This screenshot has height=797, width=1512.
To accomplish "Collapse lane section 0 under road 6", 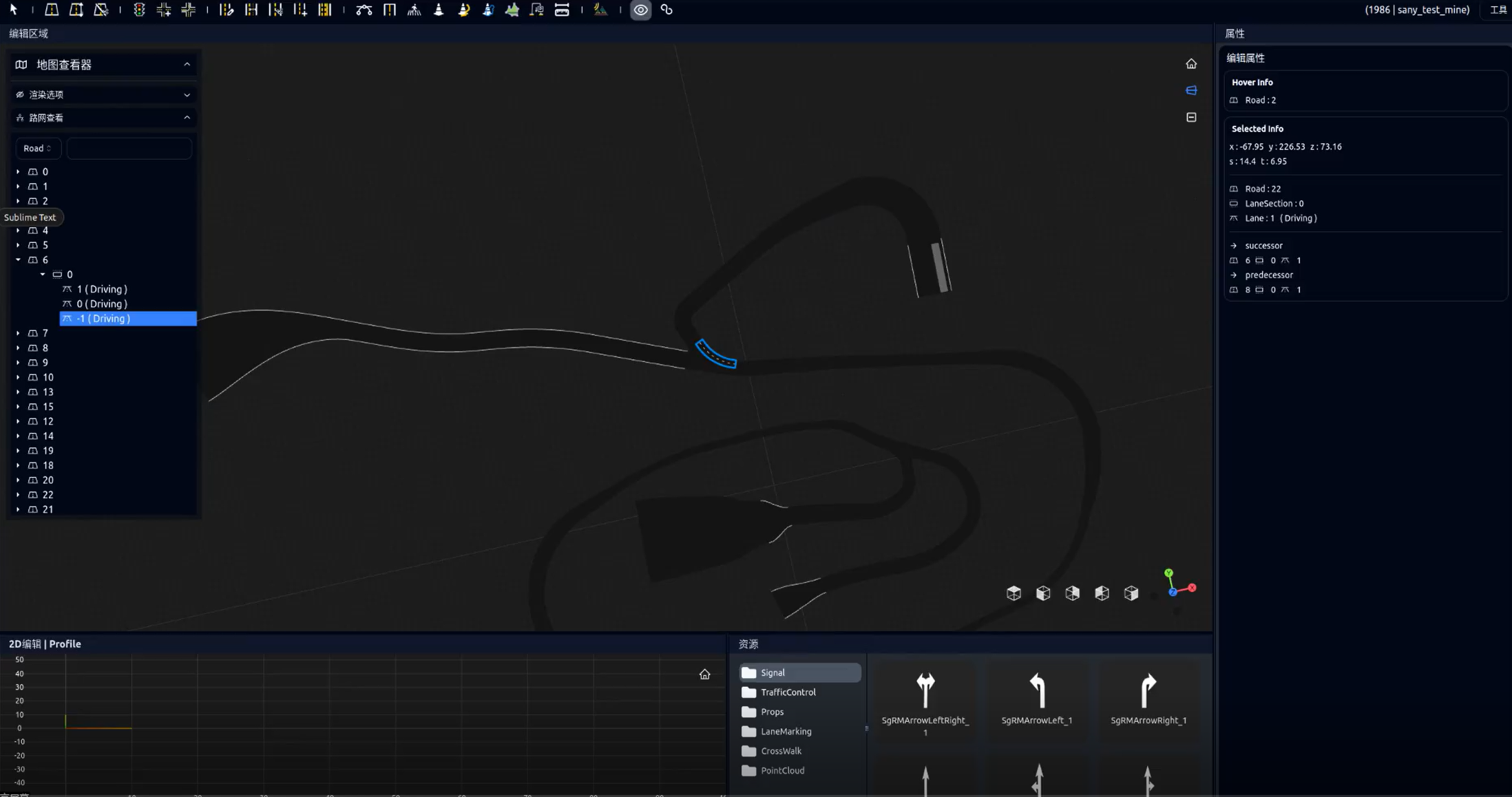I will [x=43, y=274].
